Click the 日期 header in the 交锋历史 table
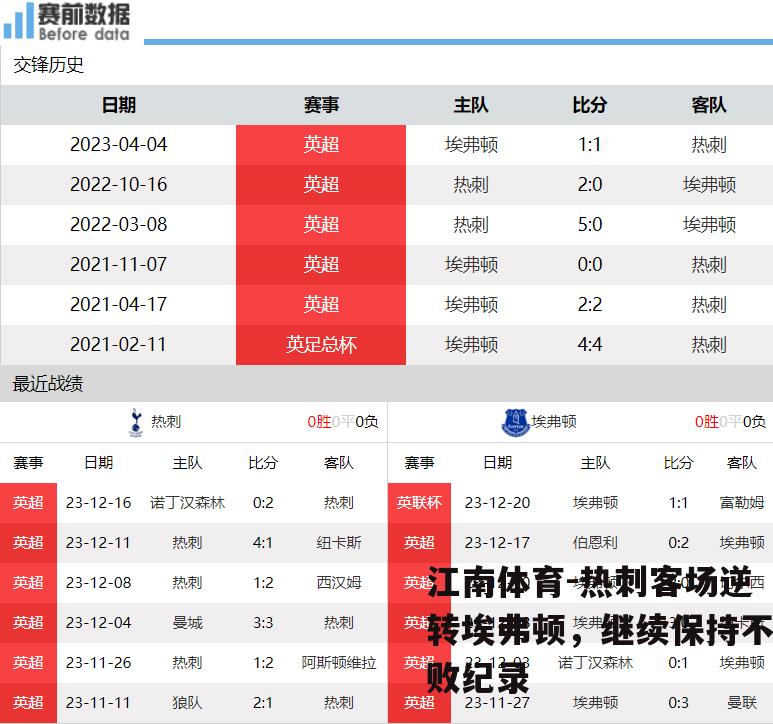Screen dimensions: 773x724 pyautogui.click(x=118, y=105)
